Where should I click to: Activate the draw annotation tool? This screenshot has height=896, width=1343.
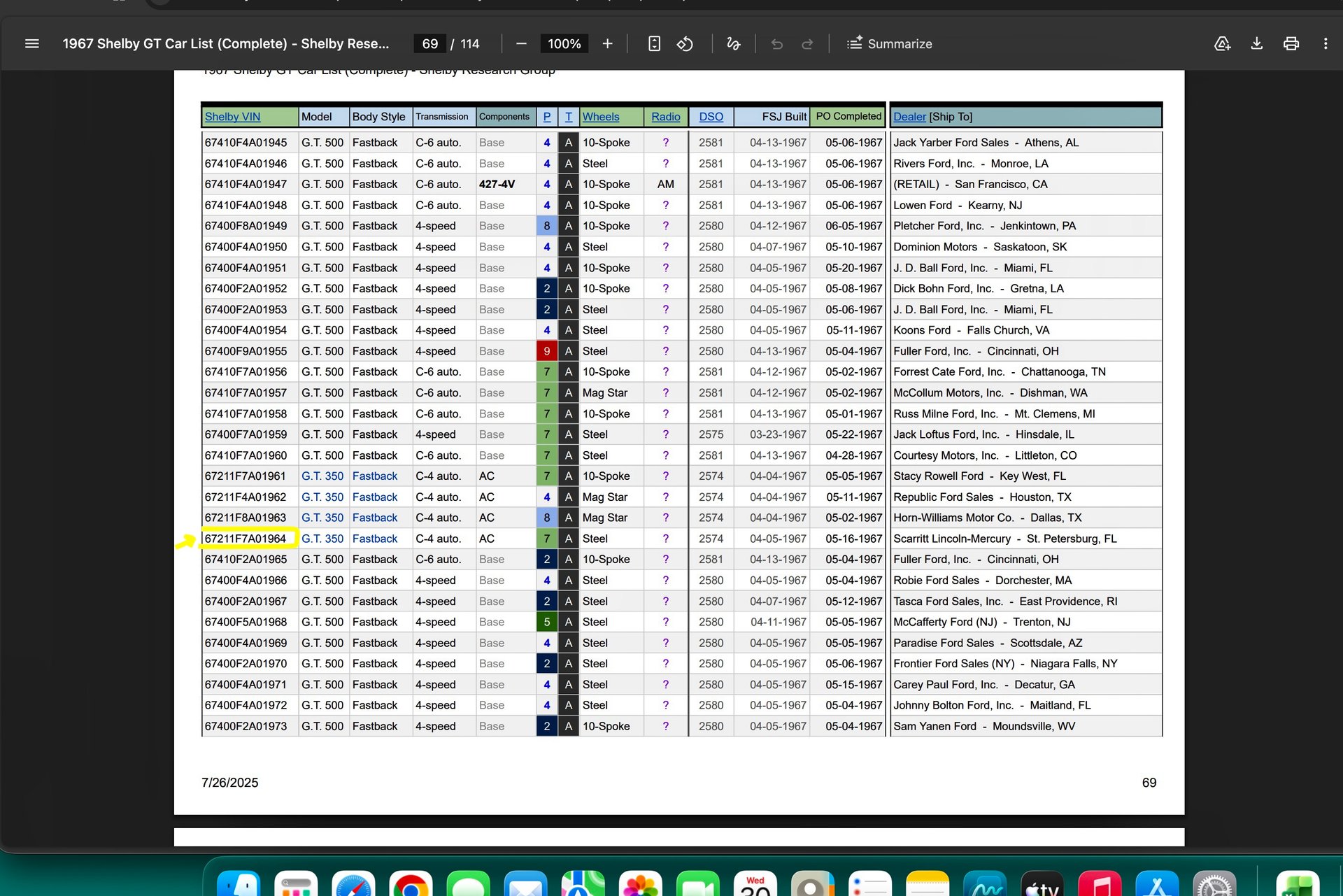coord(733,43)
